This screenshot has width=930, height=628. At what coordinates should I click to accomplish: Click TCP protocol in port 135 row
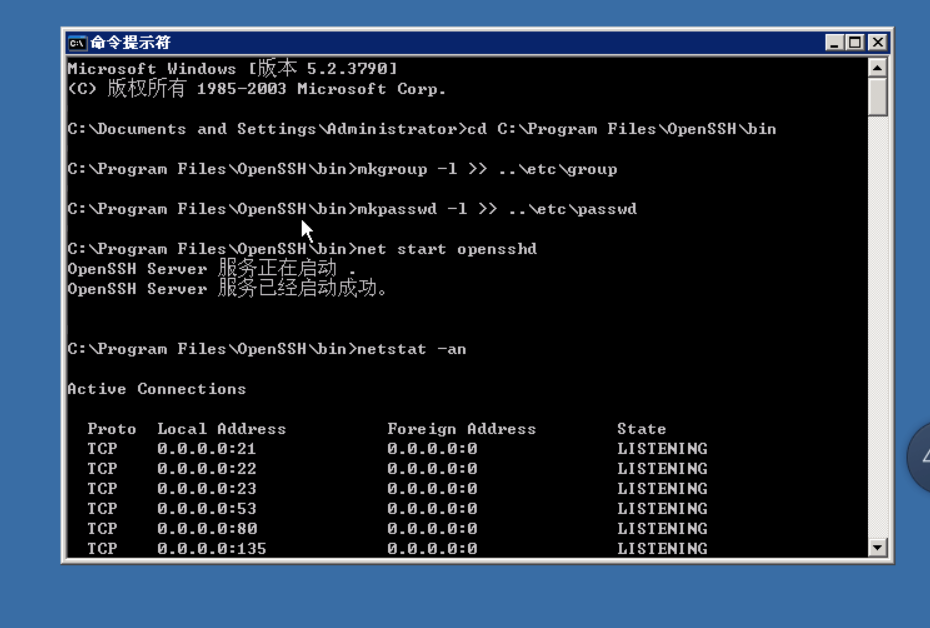[x=102, y=549]
